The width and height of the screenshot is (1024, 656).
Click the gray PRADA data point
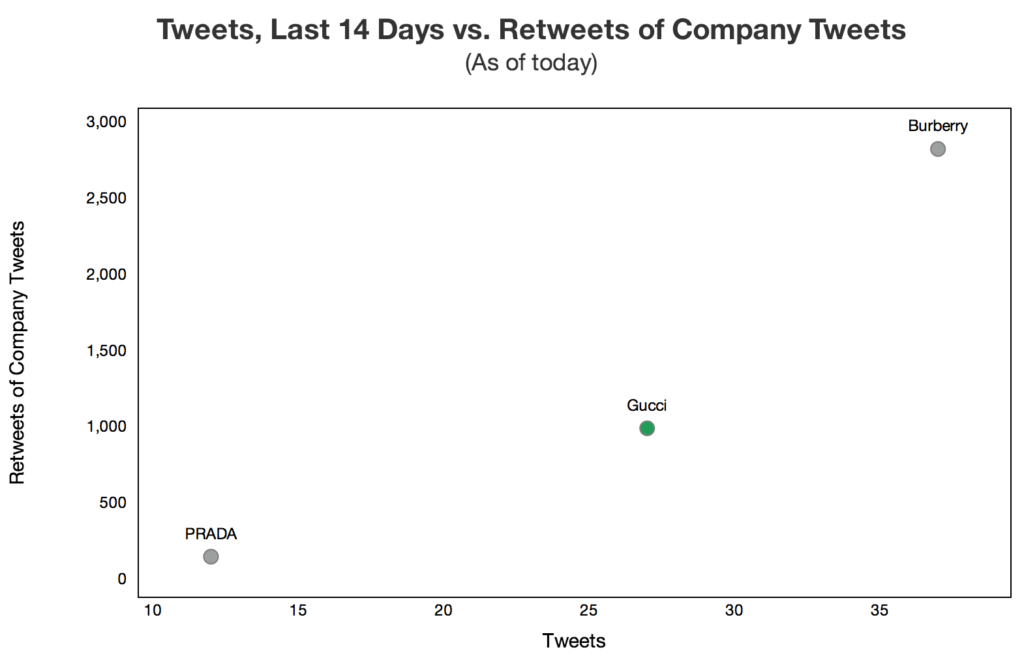211,556
